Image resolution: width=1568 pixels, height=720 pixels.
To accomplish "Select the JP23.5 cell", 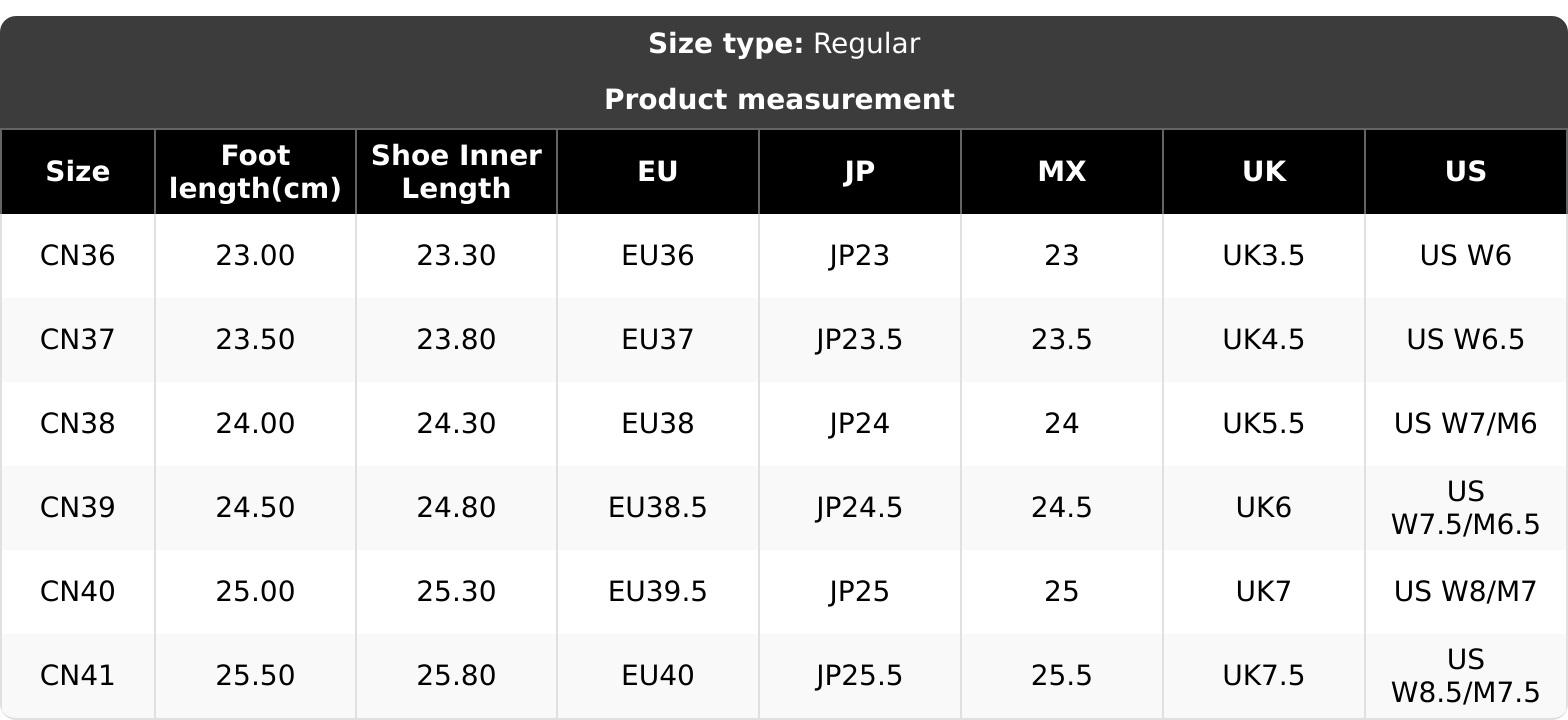I will tap(859, 340).
